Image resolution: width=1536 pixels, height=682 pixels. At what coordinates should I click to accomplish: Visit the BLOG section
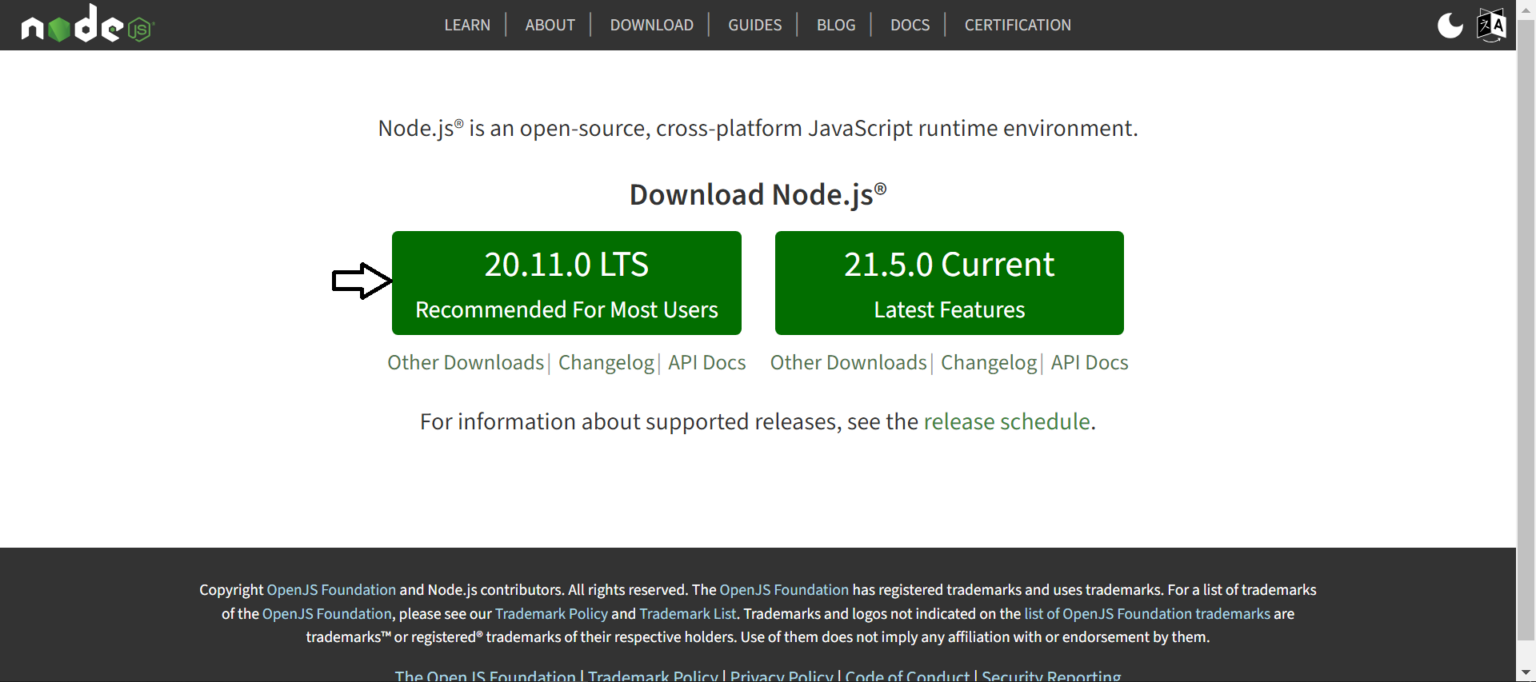(x=836, y=25)
